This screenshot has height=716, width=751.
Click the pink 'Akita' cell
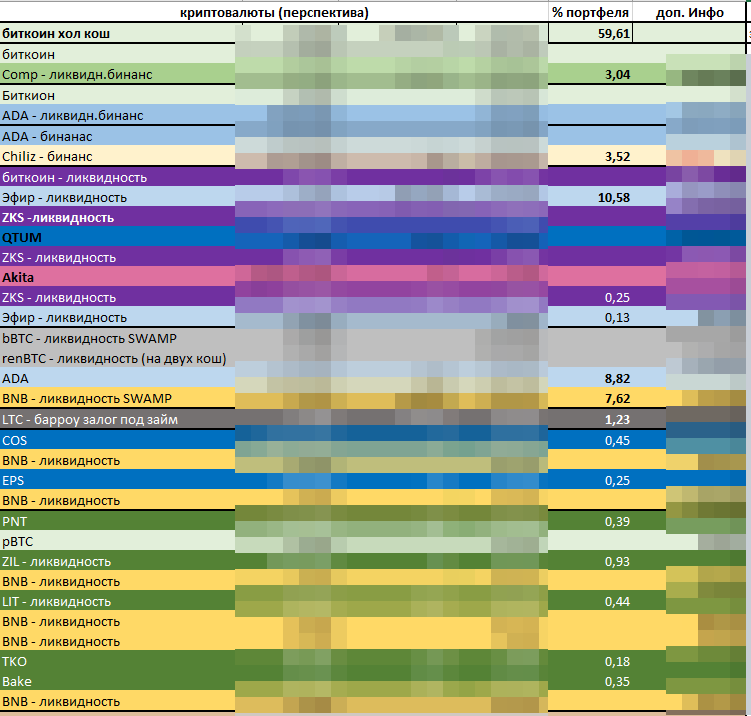18,277
